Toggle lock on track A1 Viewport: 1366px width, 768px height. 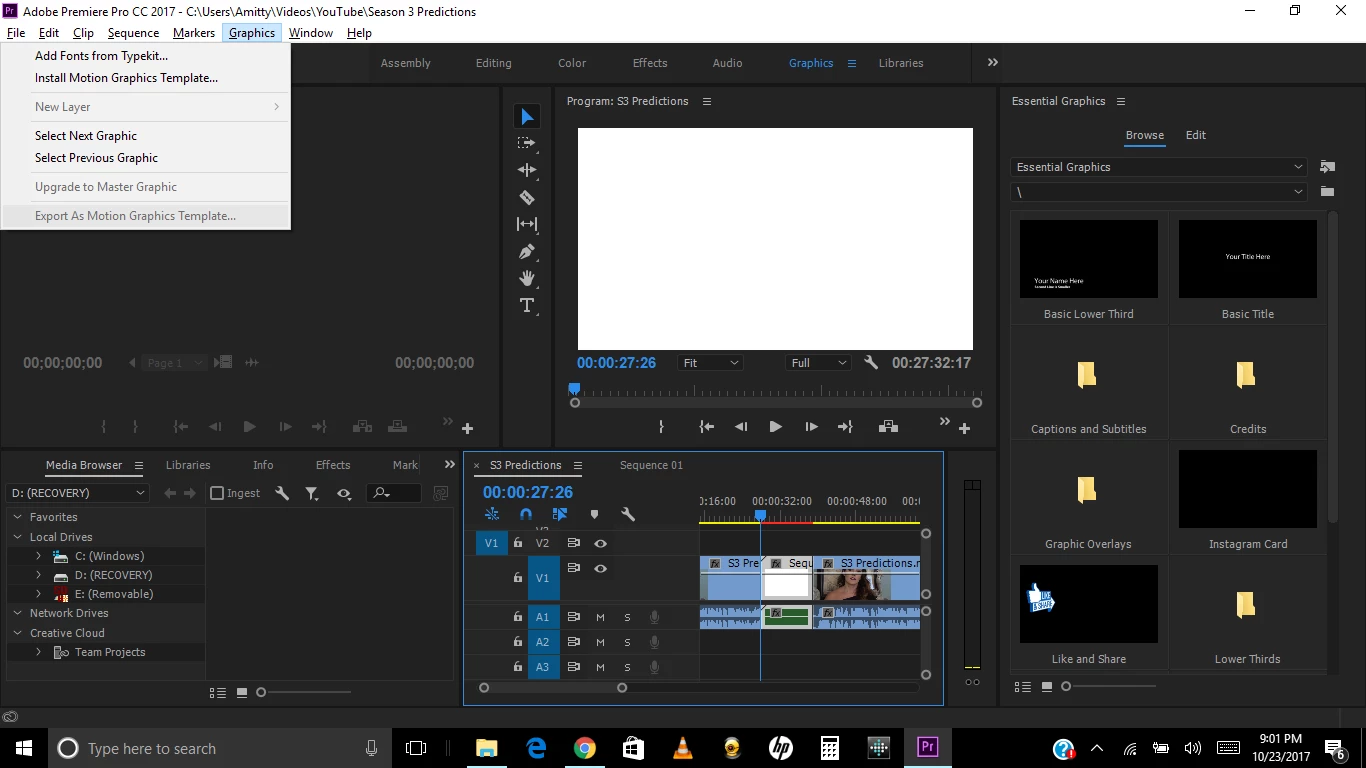(x=517, y=617)
